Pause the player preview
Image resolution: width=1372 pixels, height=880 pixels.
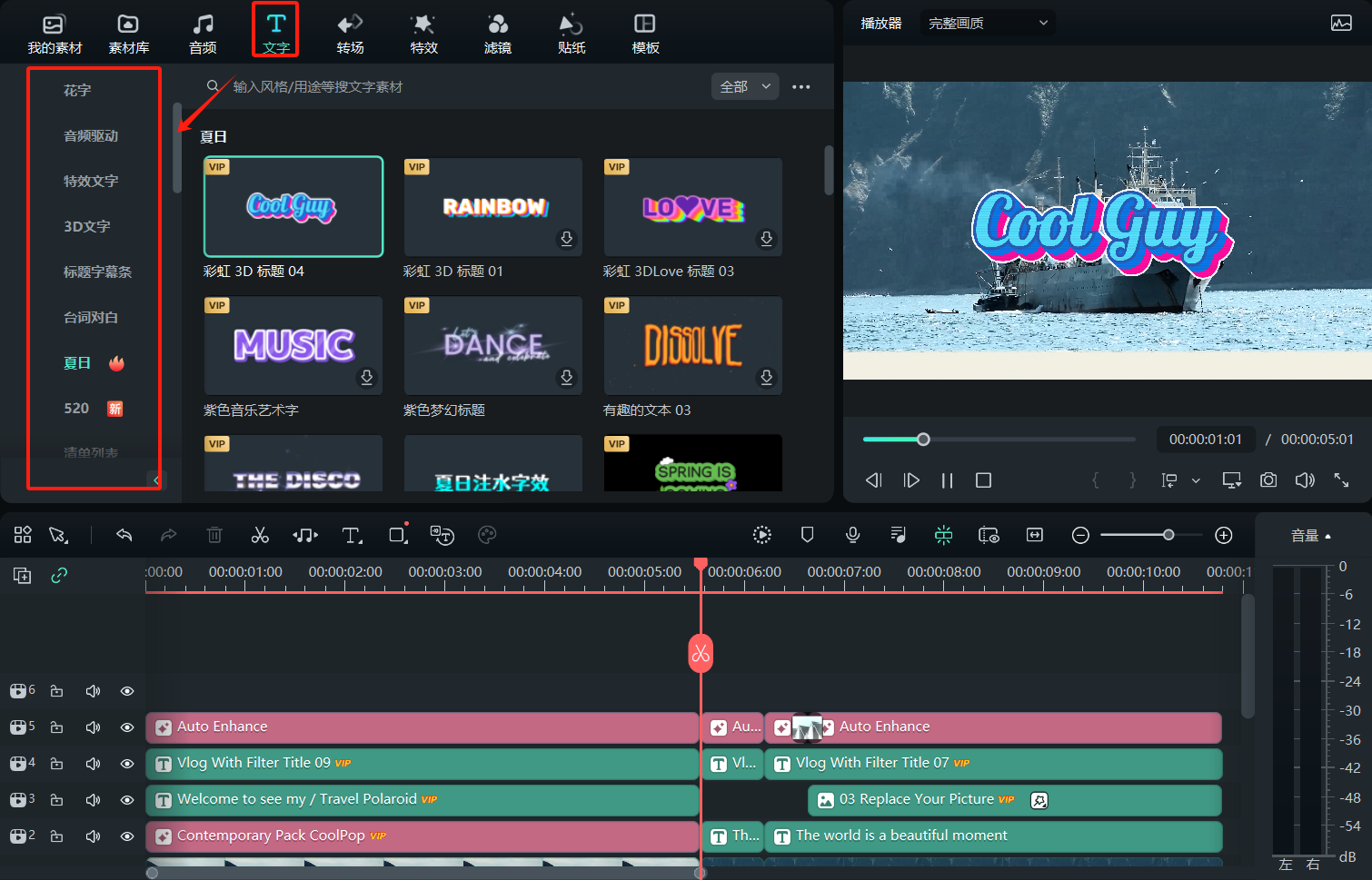947,480
